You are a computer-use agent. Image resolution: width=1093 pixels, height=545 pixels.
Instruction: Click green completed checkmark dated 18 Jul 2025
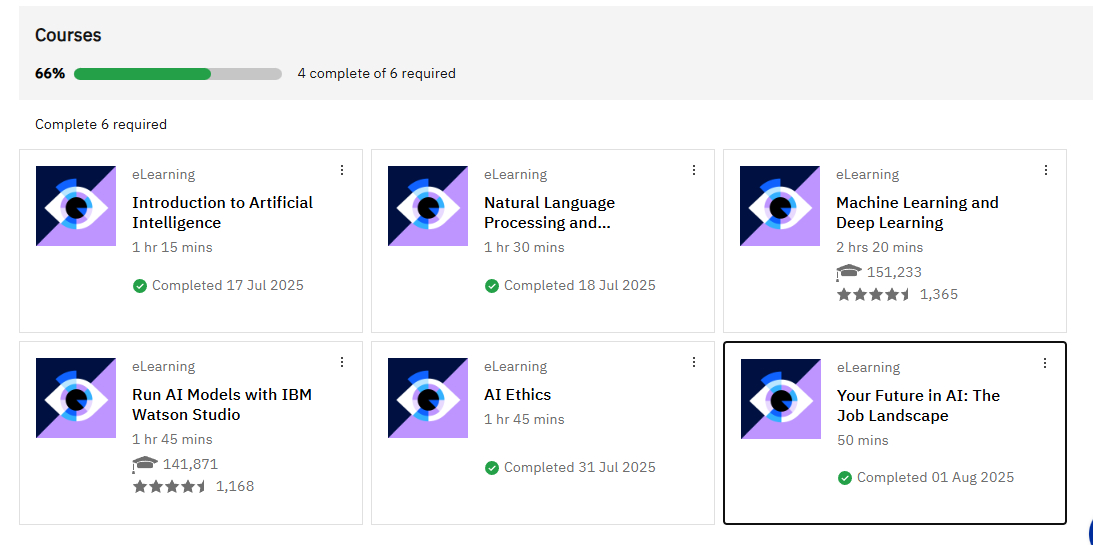(492, 286)
